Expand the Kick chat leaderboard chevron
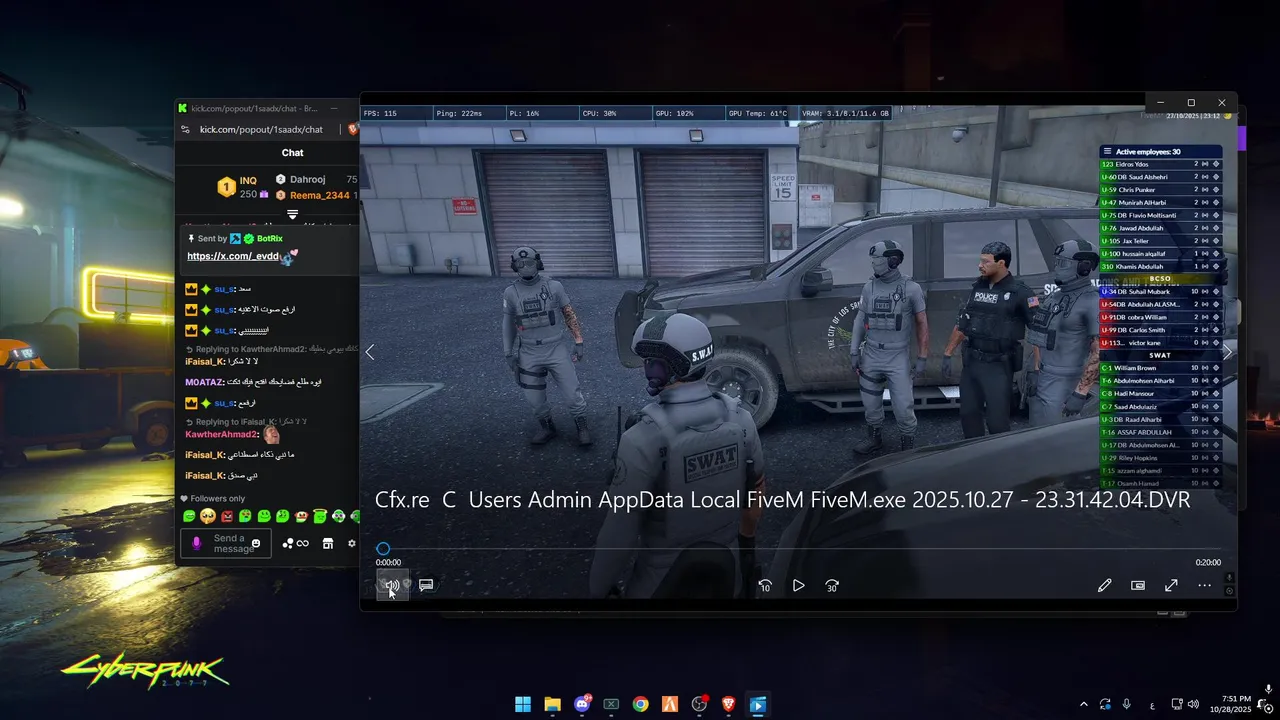The image size is (1280, 720). point(292,214)
